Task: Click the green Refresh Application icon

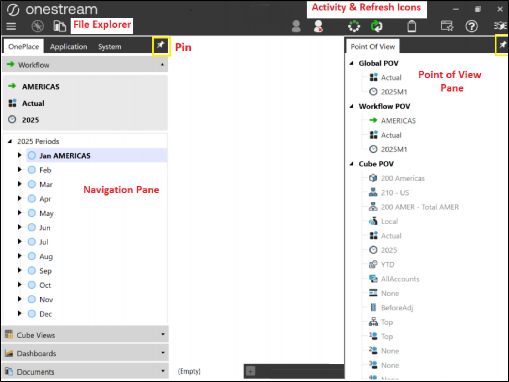Action: pyautogui.click(x=377, y=26)
